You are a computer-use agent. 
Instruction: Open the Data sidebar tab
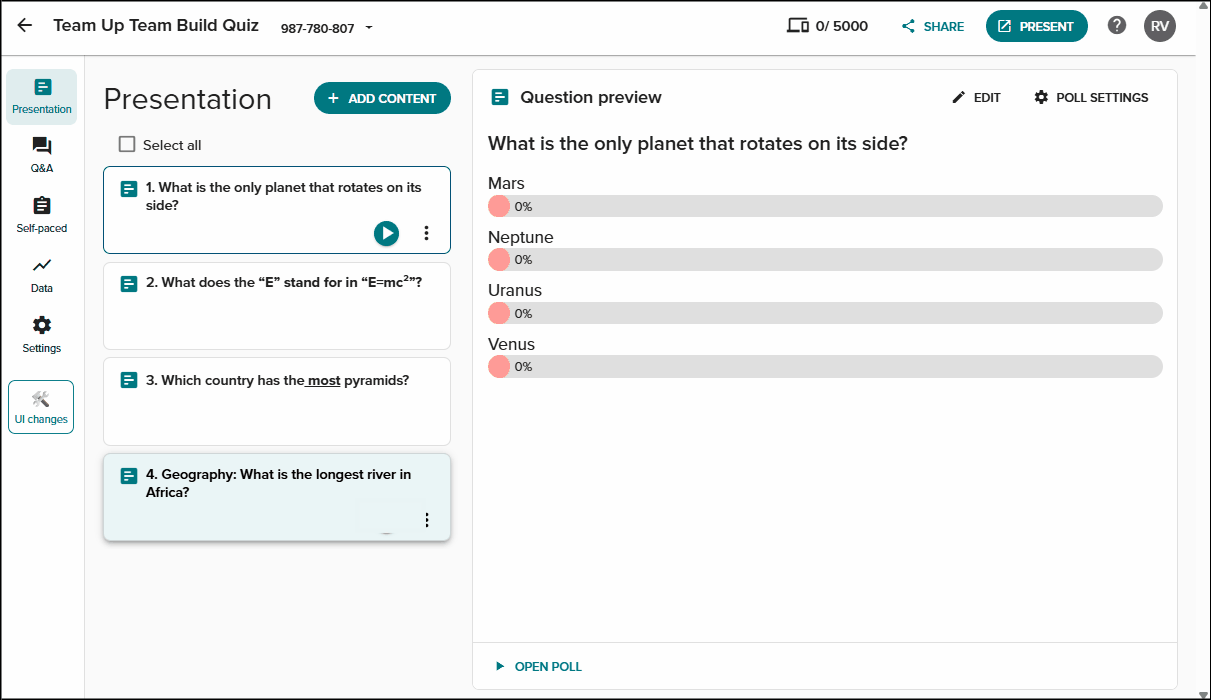(41, 276)
